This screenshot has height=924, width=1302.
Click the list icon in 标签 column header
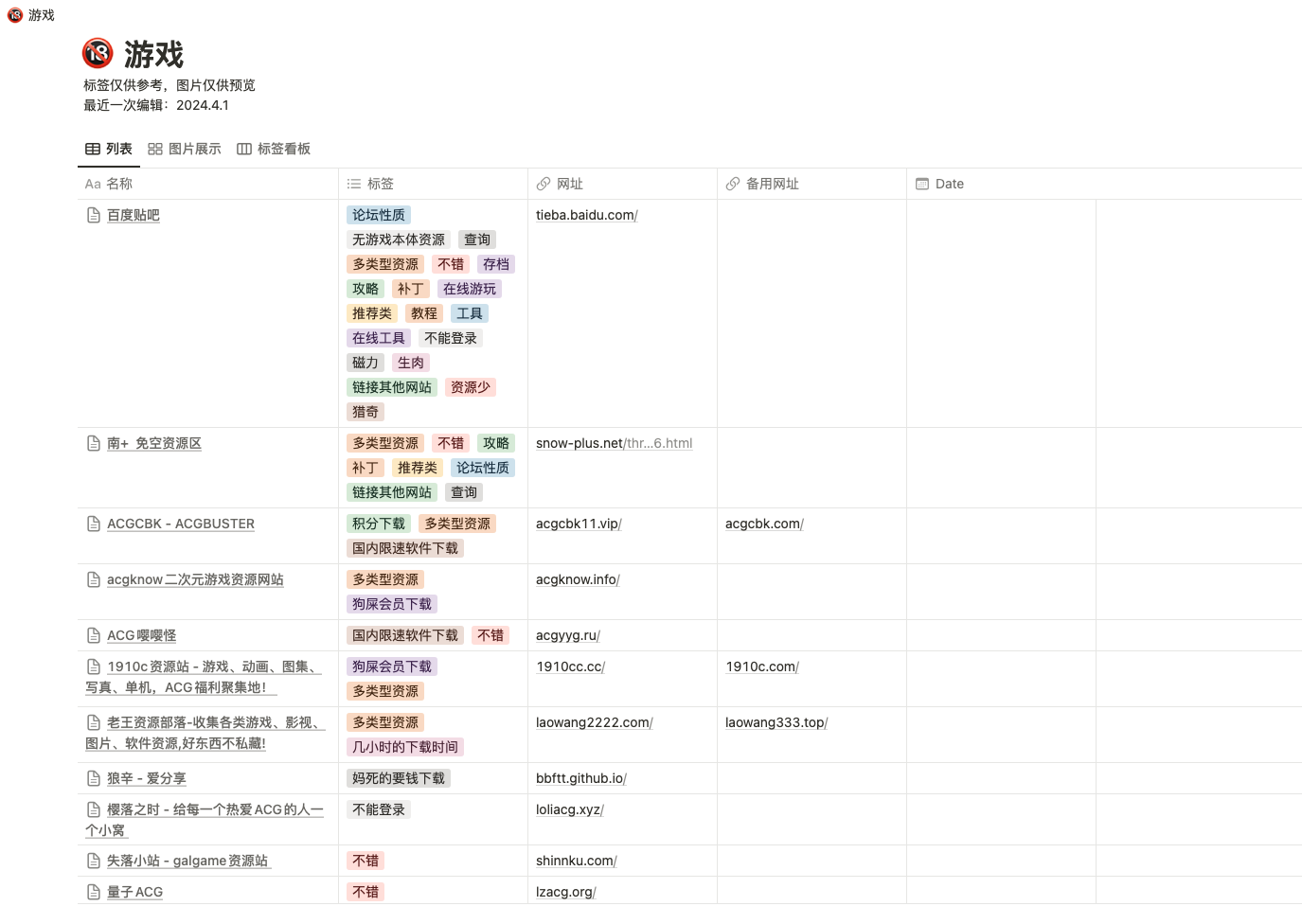click(354, 185)
